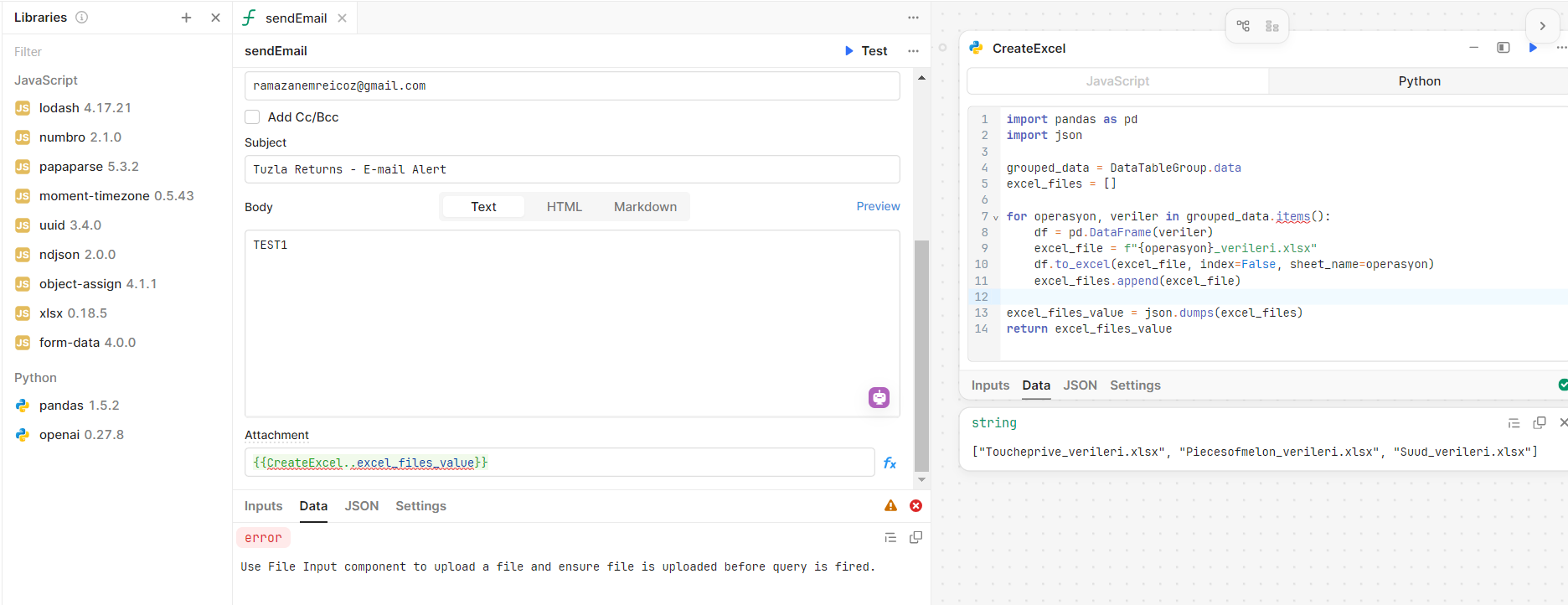
Task: Open the Data tab in sendEmail
Action: [313, 506]
